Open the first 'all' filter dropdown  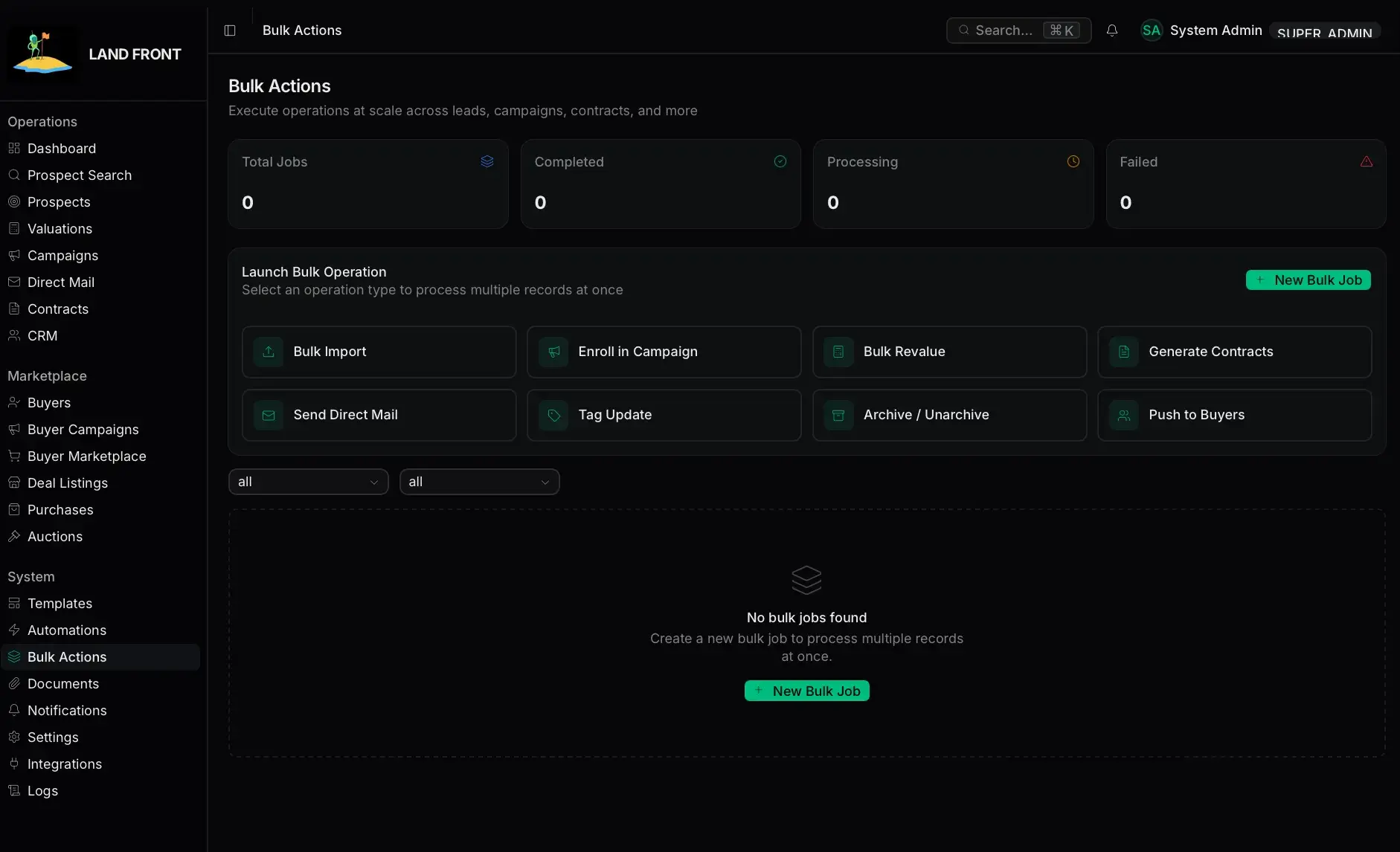(309, 482)
